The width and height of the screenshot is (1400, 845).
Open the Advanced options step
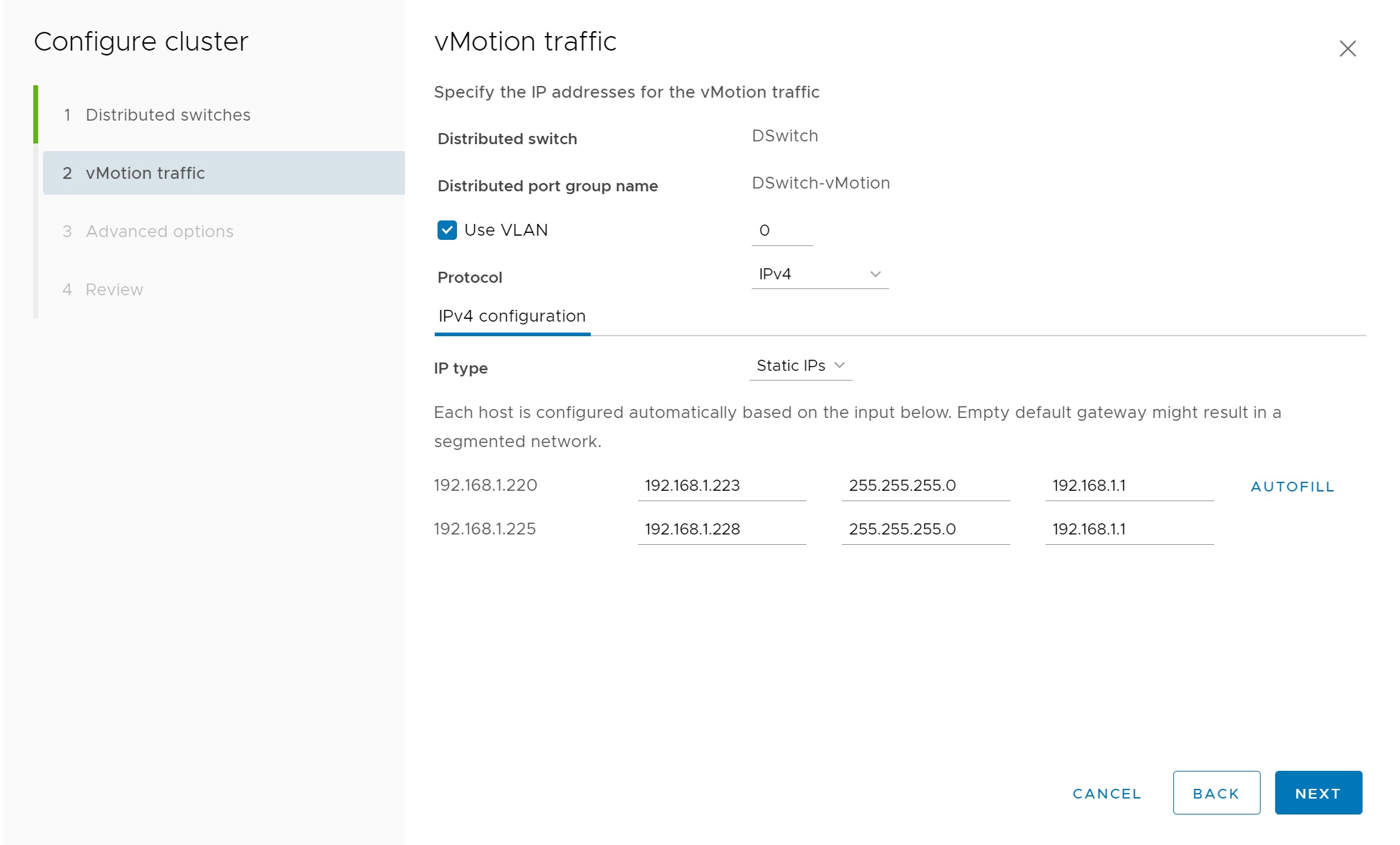[159, 232]
